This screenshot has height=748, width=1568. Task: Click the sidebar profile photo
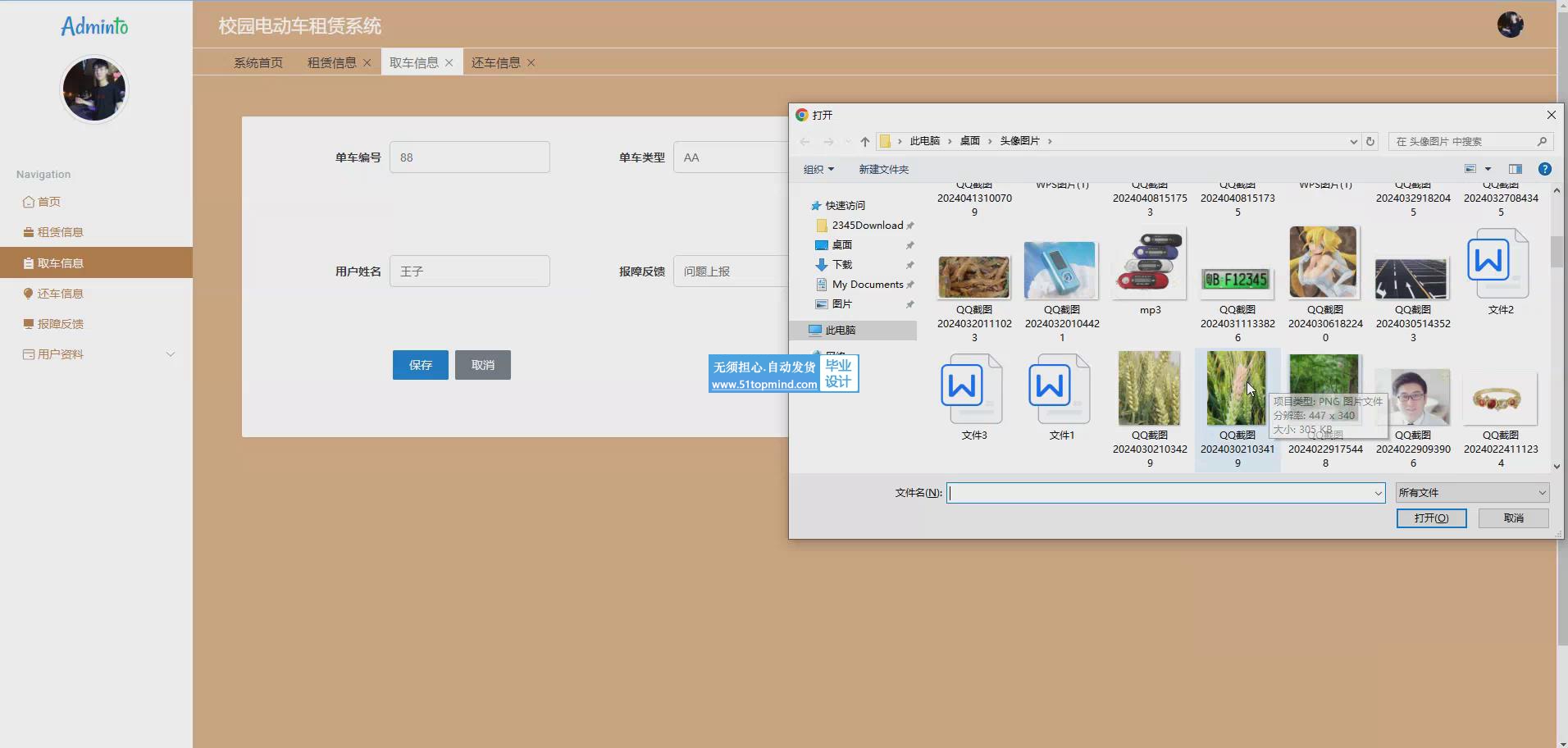point(94,89)
